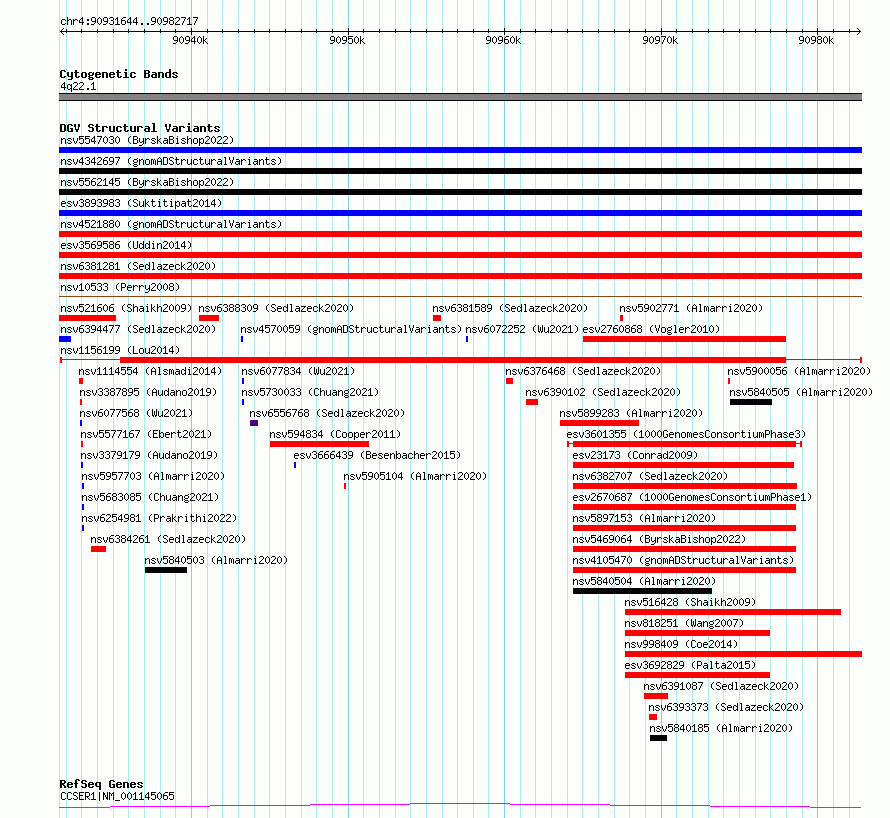Viewport: 890px width, 818px height.
Task: Select the nsv521606 (Shaikh2009) label
Action: [x=126, y=308]
